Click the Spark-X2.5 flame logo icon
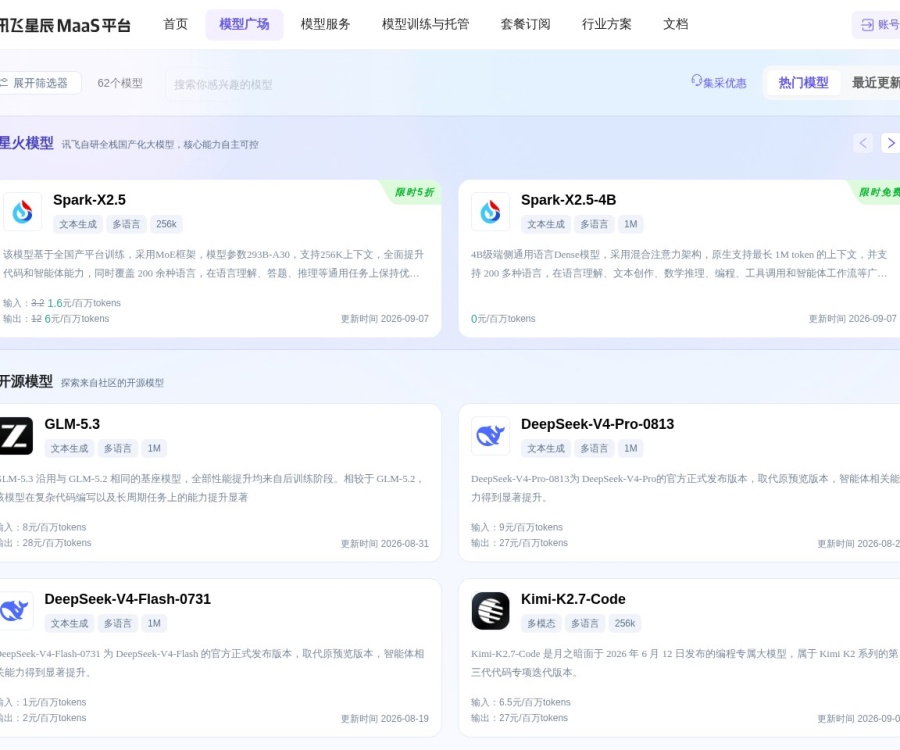Screen dimensions: 900x750 tap(22, 212)
